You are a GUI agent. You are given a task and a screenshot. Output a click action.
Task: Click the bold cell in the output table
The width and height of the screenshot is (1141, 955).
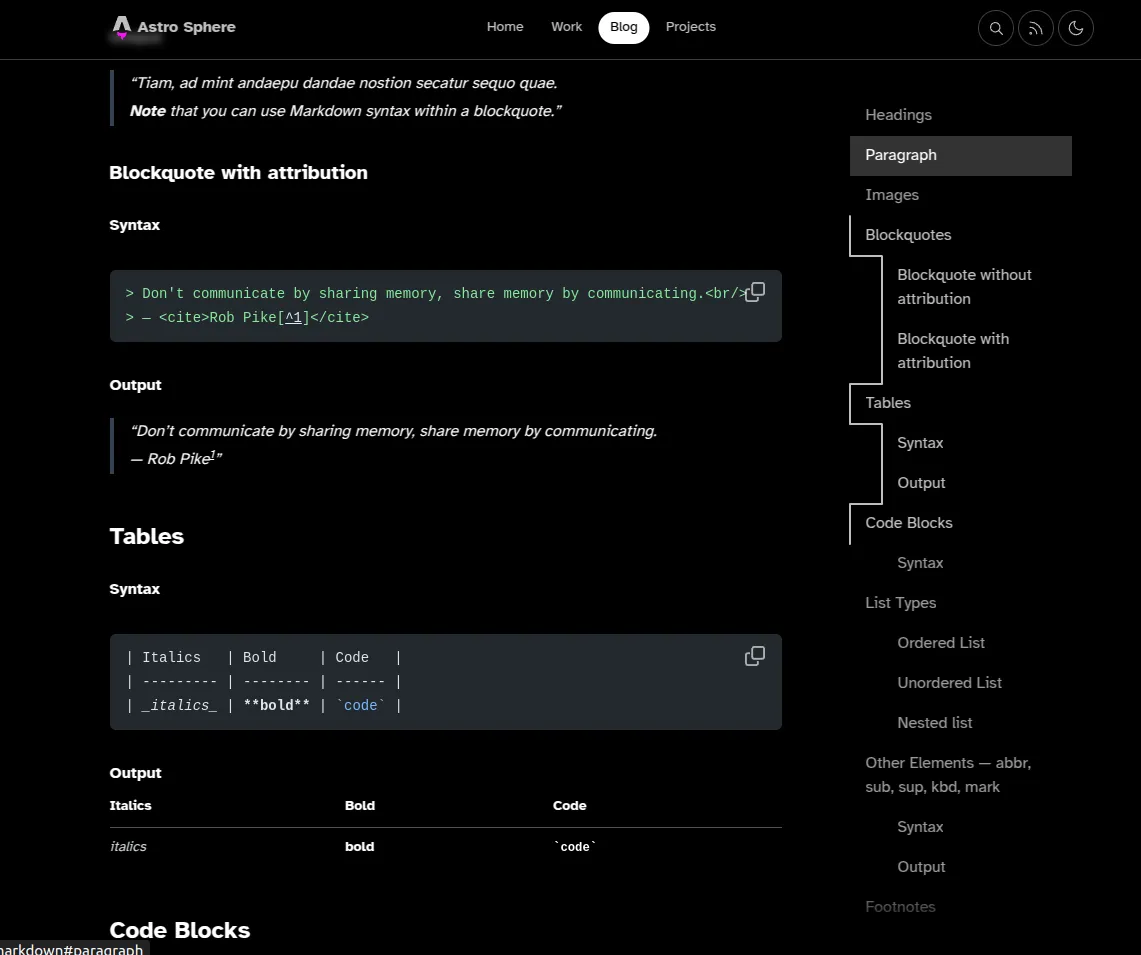[359, 847]
